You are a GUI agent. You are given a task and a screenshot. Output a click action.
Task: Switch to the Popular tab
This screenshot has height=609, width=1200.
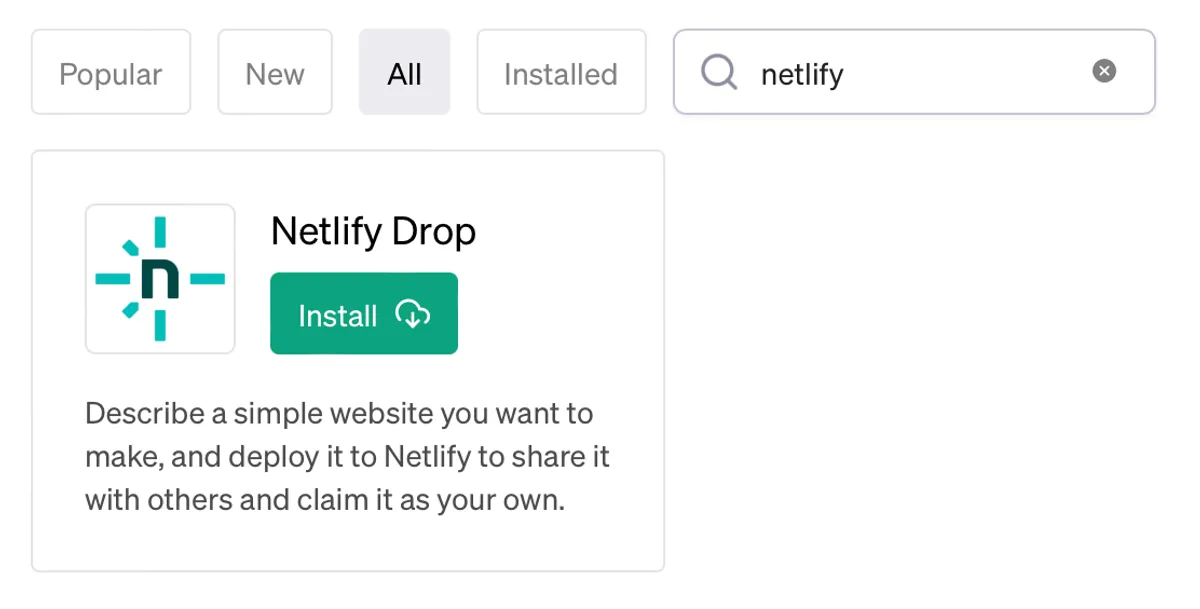click(110, 72)
